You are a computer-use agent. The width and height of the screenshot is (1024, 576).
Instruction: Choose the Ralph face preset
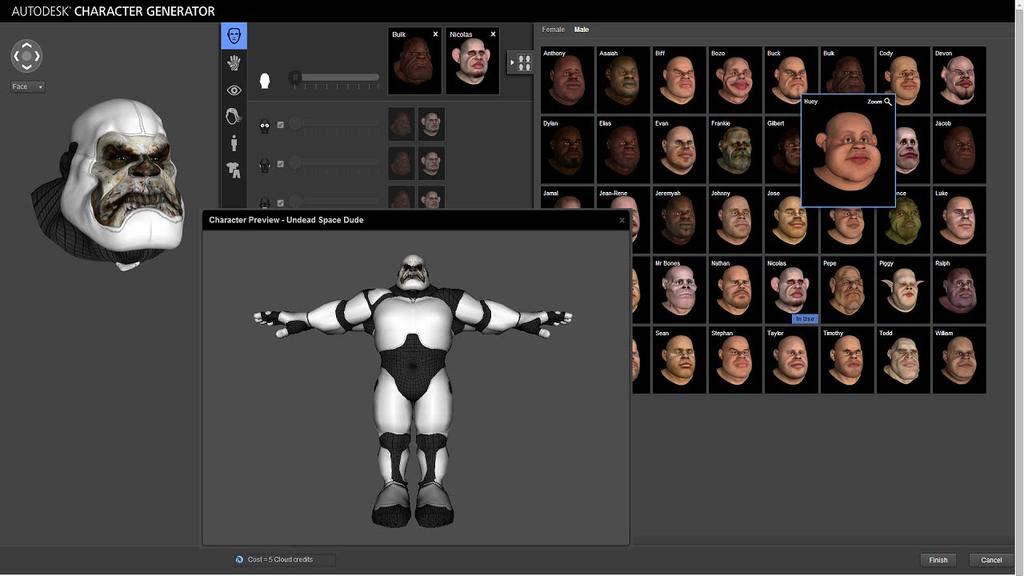point(959,289)
